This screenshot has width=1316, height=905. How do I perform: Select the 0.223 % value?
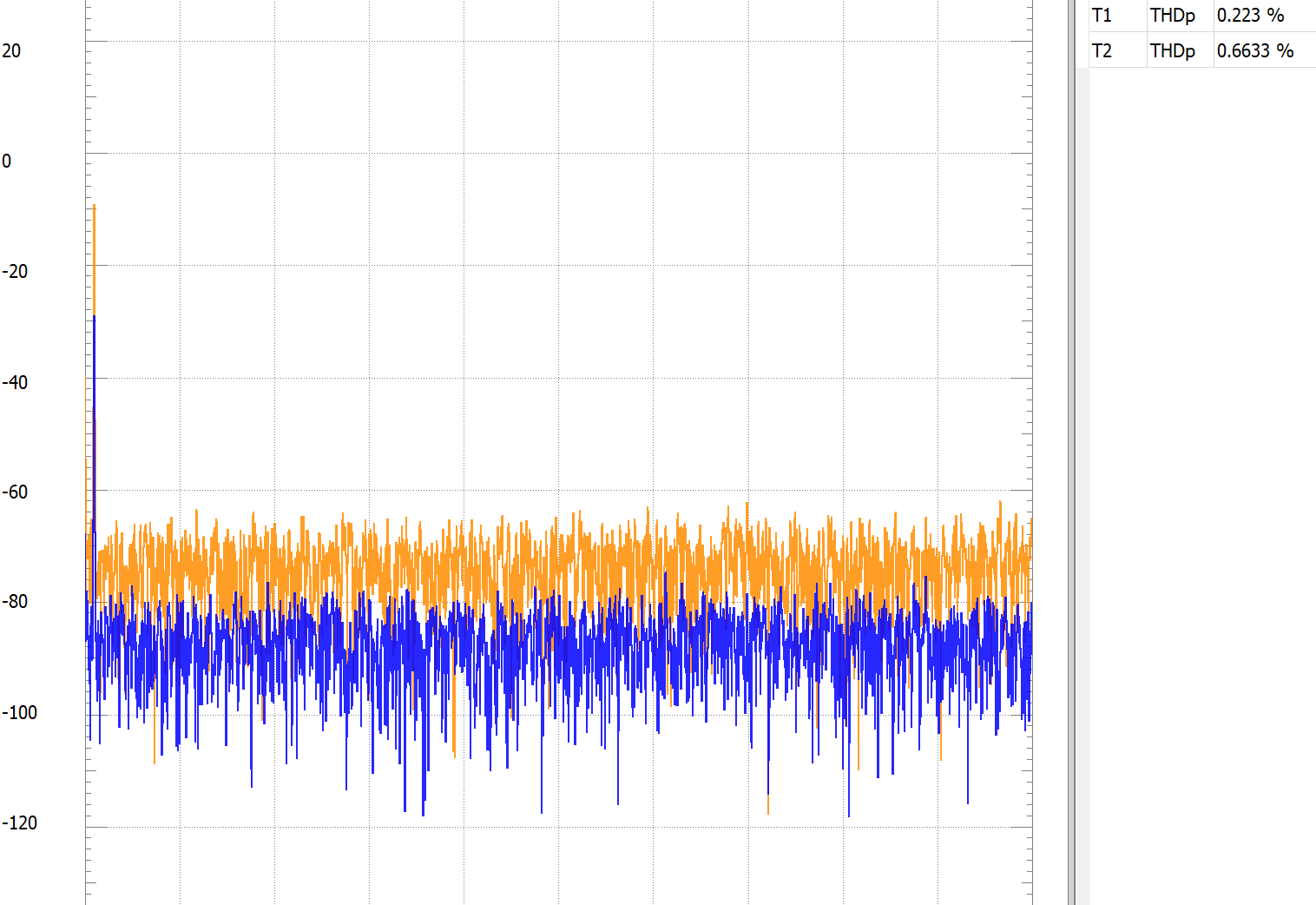(1250, 16)
